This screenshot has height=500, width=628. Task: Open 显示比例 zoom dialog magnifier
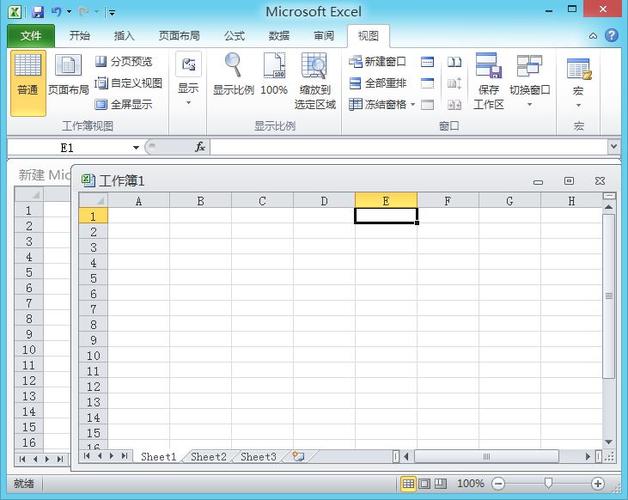pos(233,75)
